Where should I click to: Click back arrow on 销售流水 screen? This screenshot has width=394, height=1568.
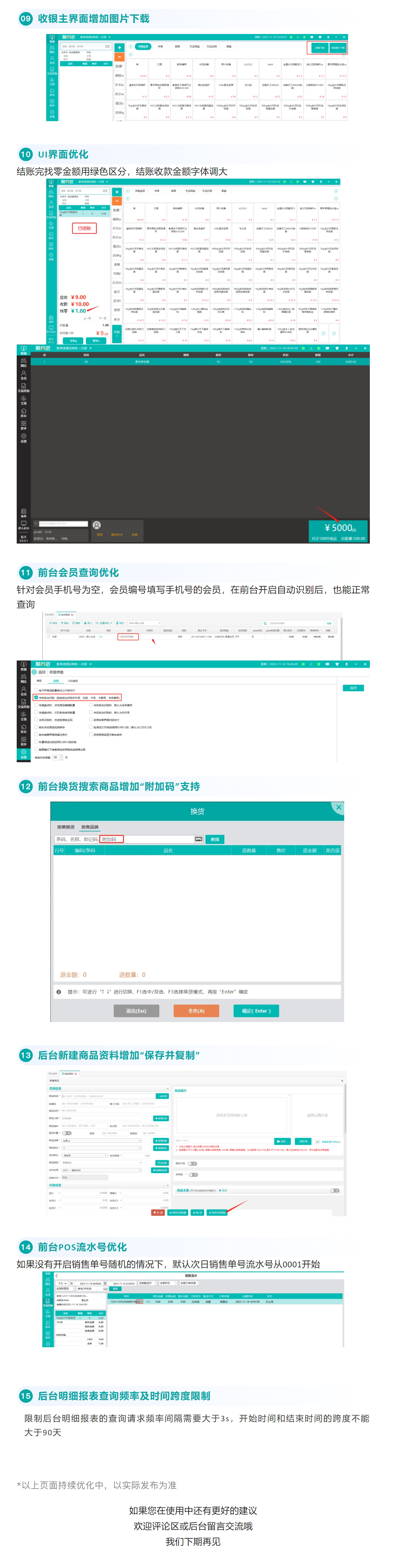[x=57, y=1275]
